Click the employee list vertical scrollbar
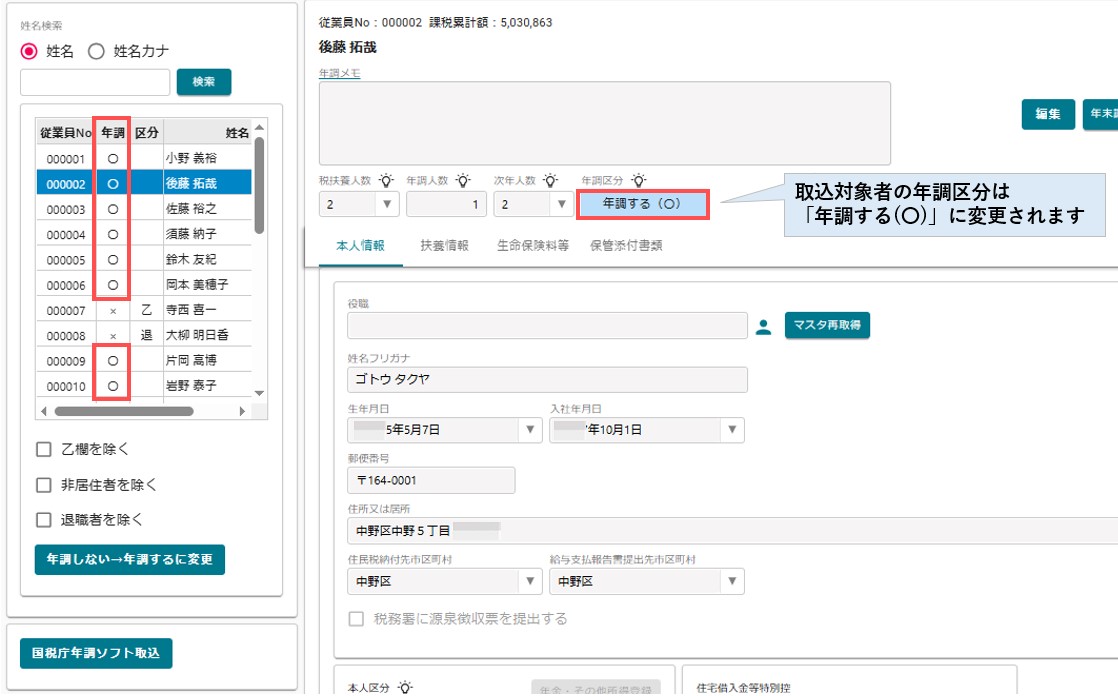This screenshot has width=1118, height=696. coord(259,185)
